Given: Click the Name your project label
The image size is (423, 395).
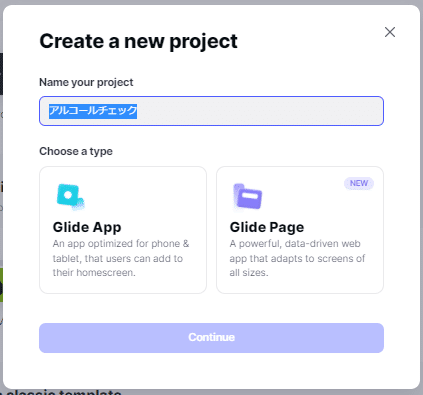Looking at the screenshot, I should 86,82.
